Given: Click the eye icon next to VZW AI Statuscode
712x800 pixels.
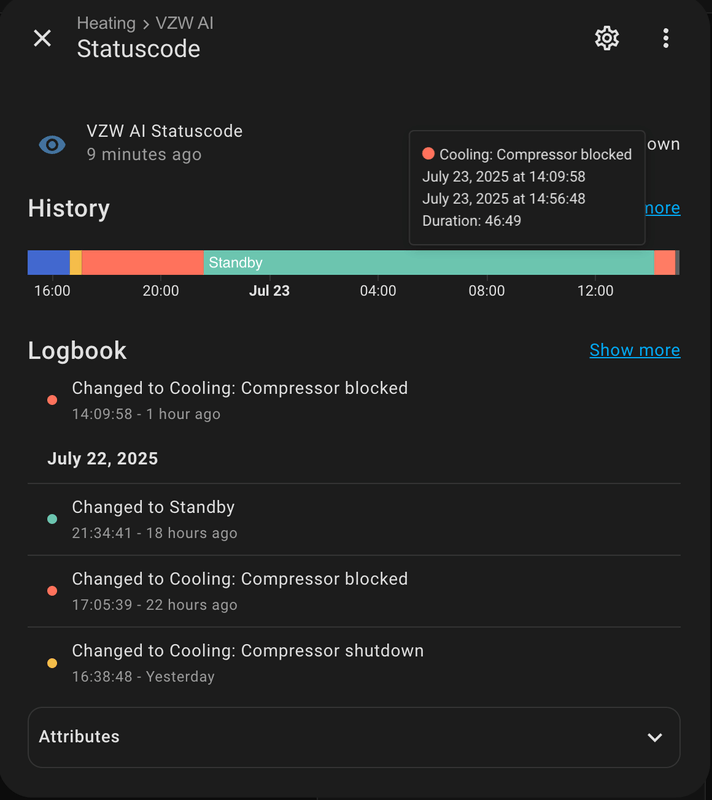Looking at the screenshot, I should [x=52, y=144].
